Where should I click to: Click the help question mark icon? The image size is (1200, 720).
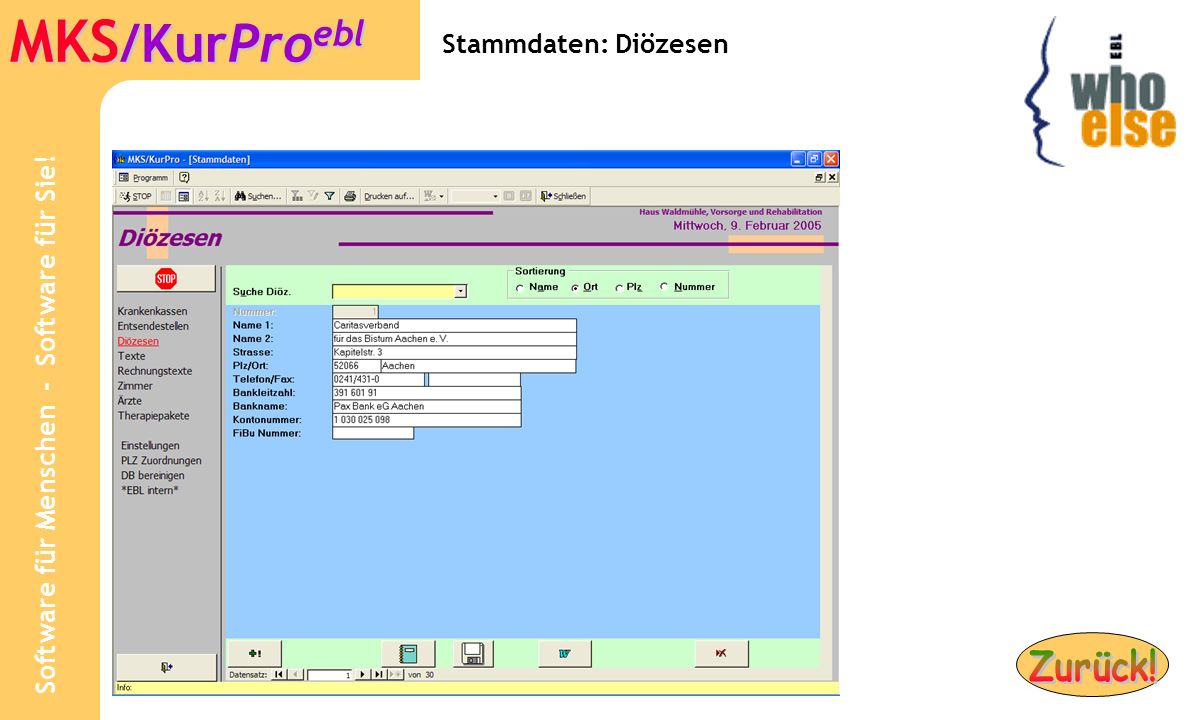[x=184, y=177]
